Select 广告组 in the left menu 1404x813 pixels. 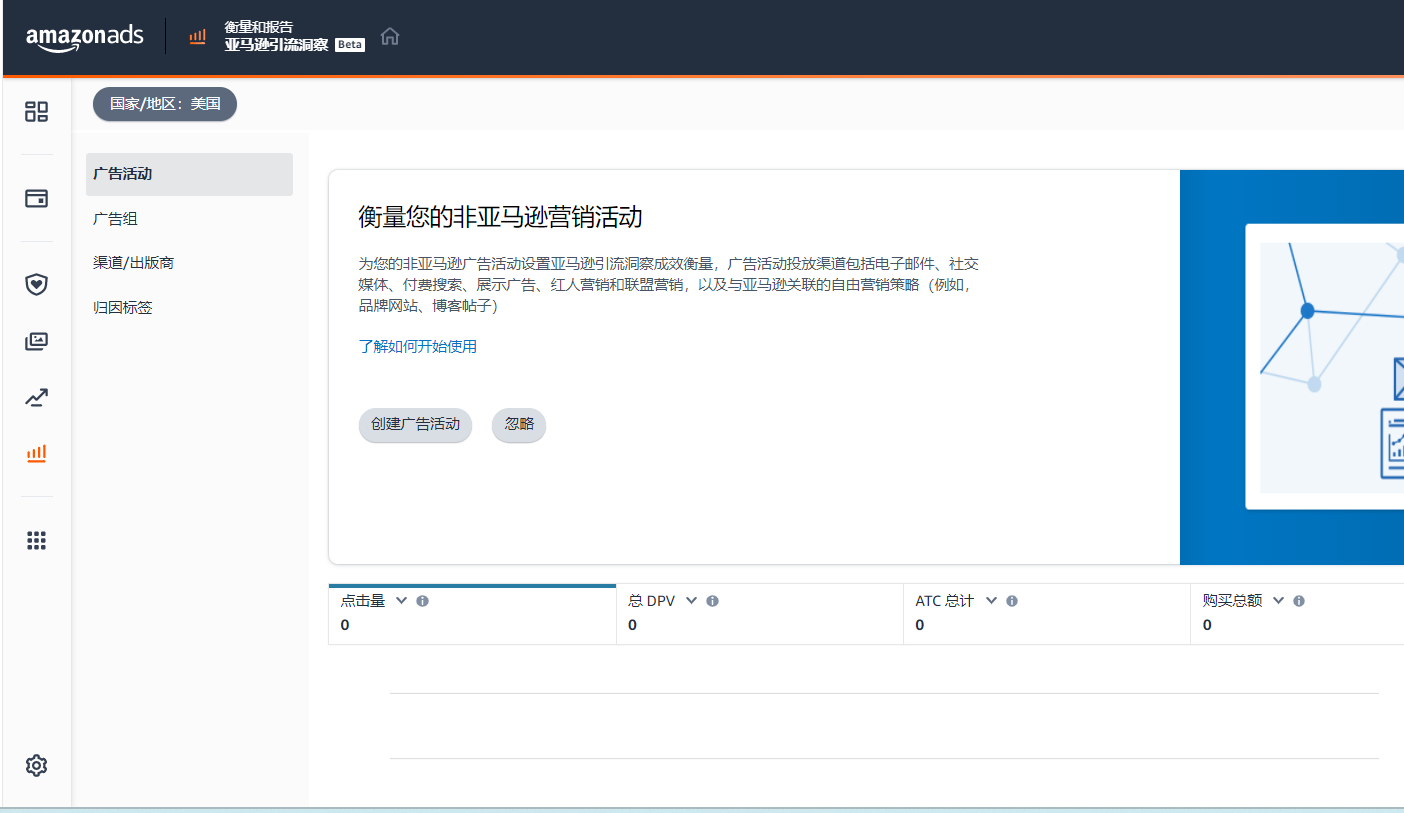(115, 219)
